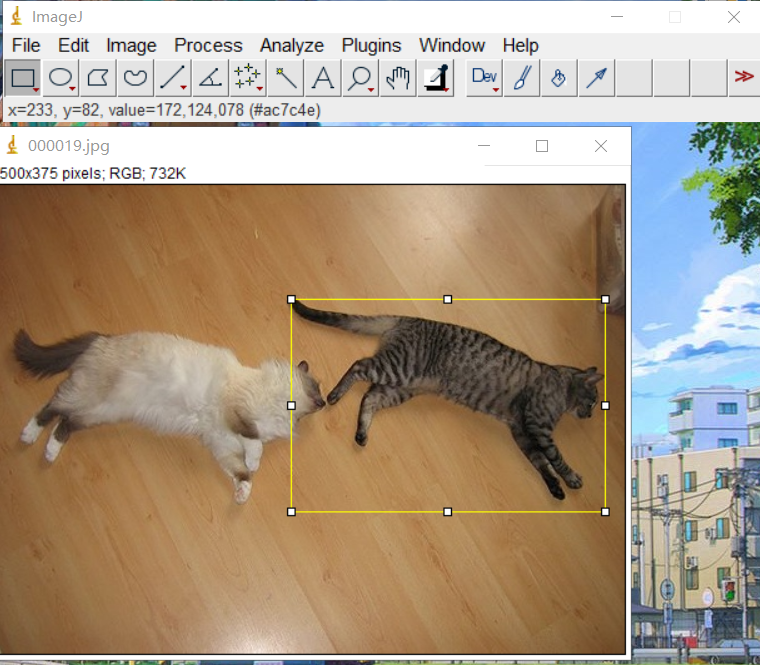
Task: Select the Oval selection tool
Action: tap(61, 78)
